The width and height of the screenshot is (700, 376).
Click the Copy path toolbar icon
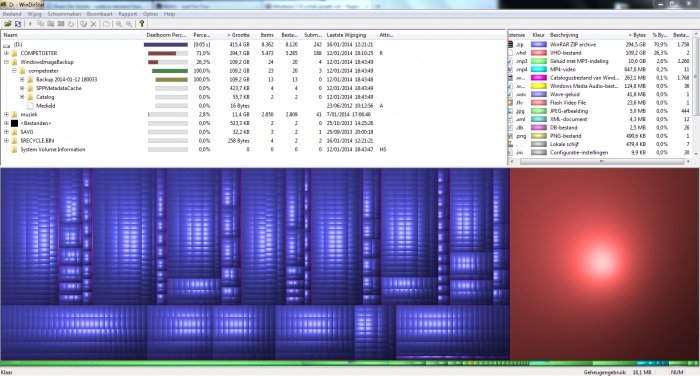point(41,24)
